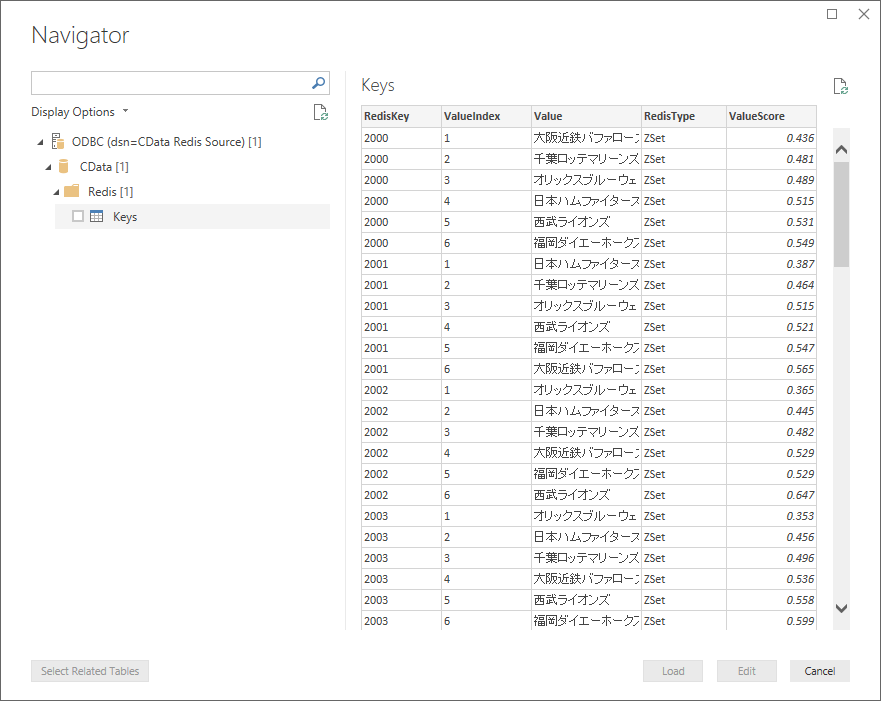Click the cell with score 0.536

771,579
